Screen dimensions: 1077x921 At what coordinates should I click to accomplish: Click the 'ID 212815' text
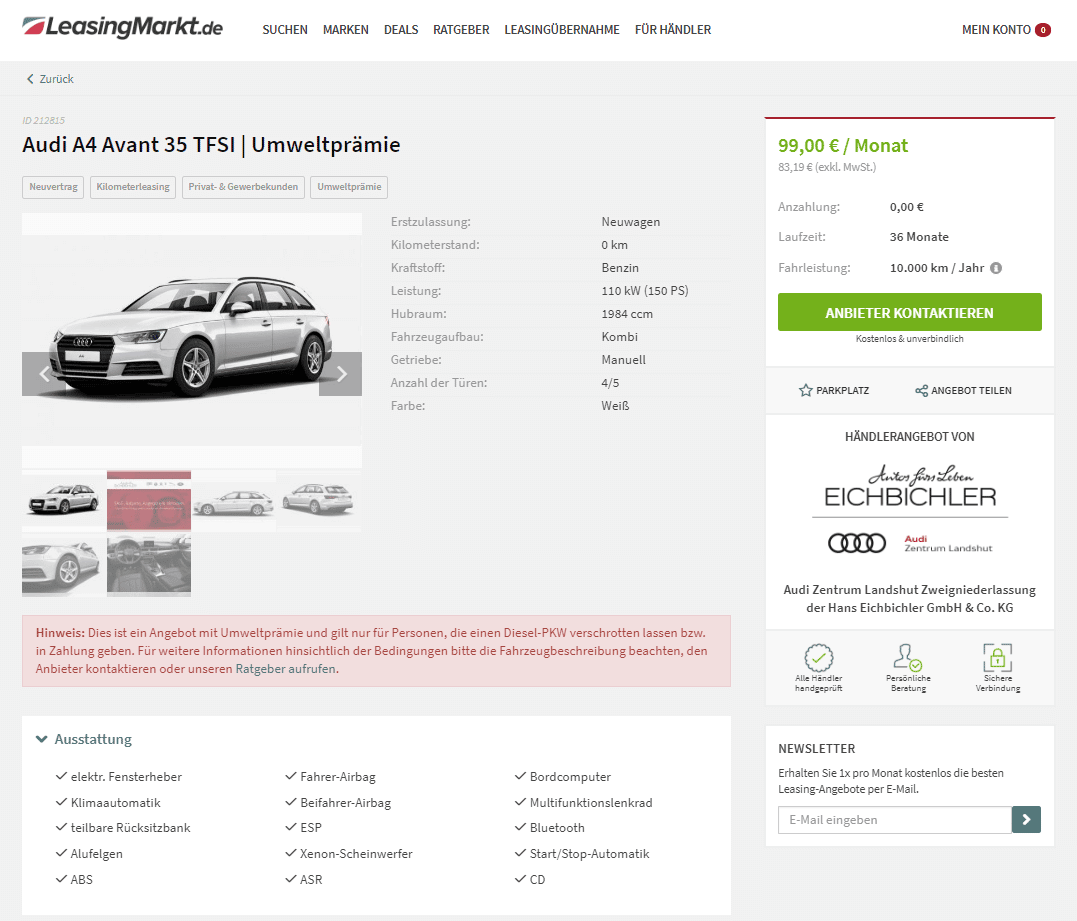coord(43,120)
